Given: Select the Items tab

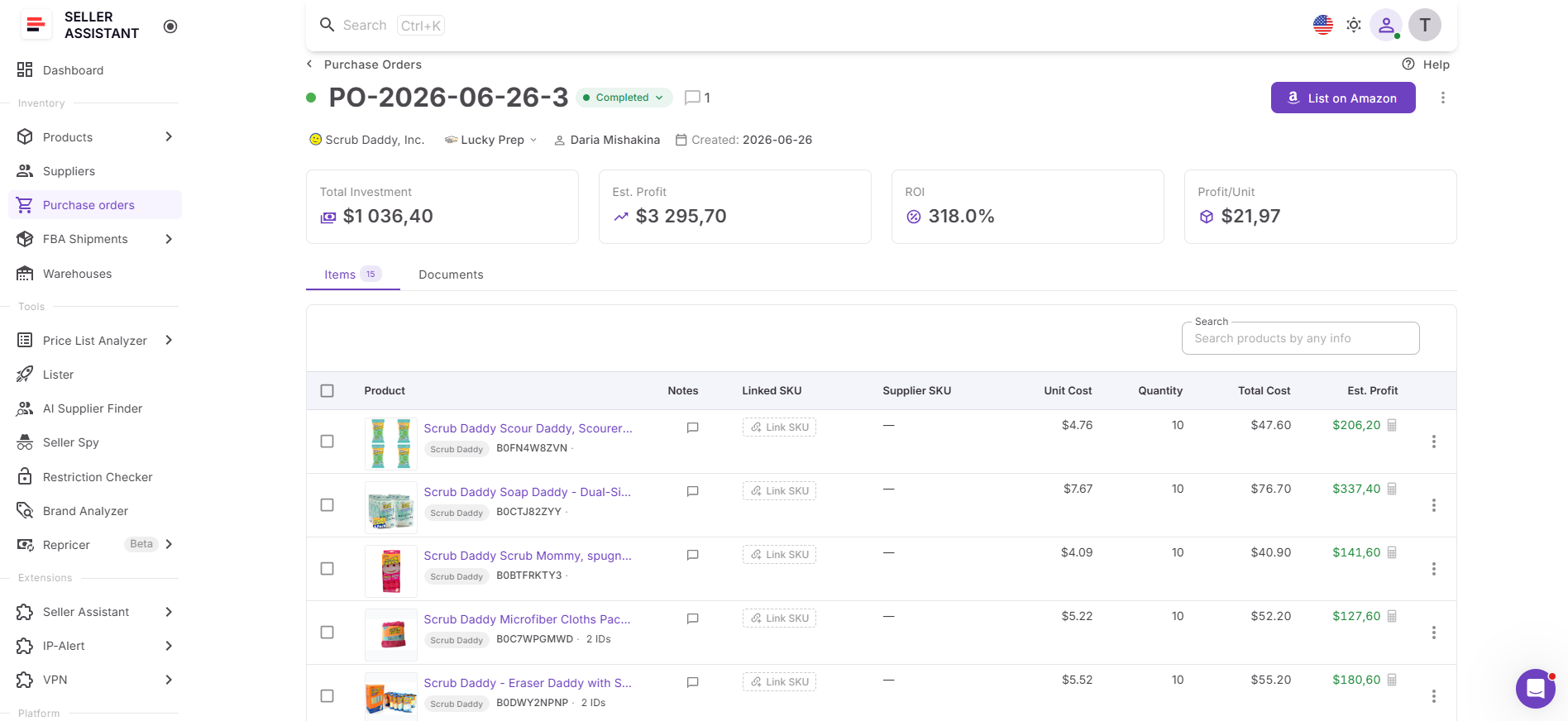Looking at the screenshot, I should pyautogui.click(x=353, y=275).
